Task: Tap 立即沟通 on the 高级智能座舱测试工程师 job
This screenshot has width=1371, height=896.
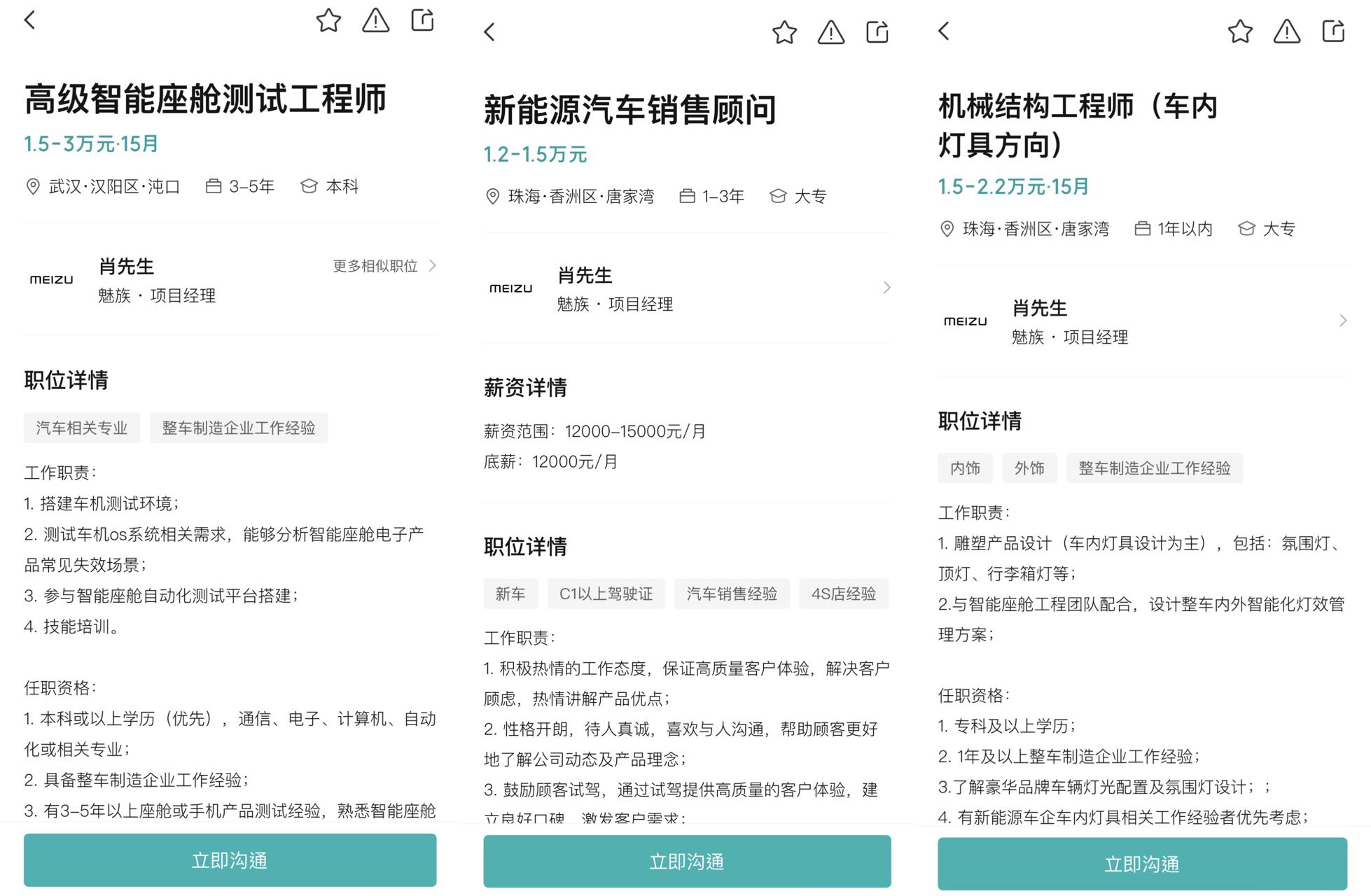Action: [x=230, y=860]
